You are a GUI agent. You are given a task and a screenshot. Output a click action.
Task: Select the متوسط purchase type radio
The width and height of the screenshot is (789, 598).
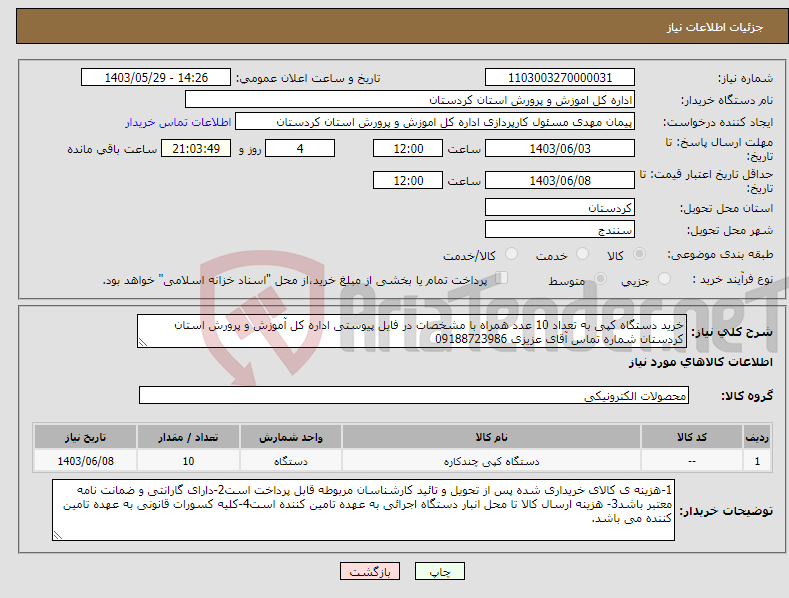coord(600,278)
